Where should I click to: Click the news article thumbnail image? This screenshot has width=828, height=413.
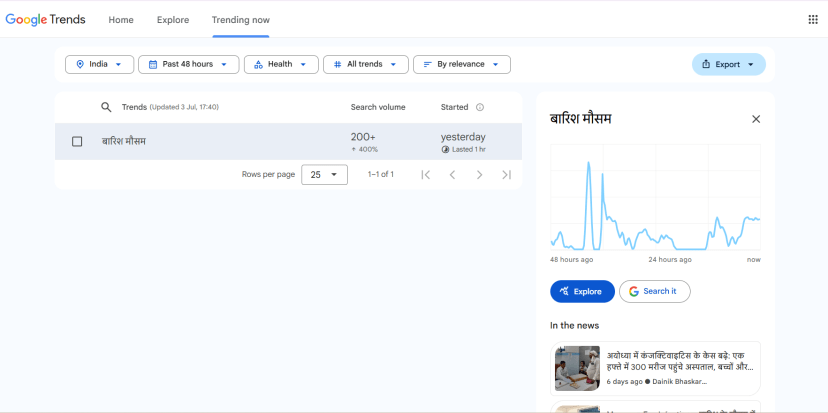(x=577, y=369)
